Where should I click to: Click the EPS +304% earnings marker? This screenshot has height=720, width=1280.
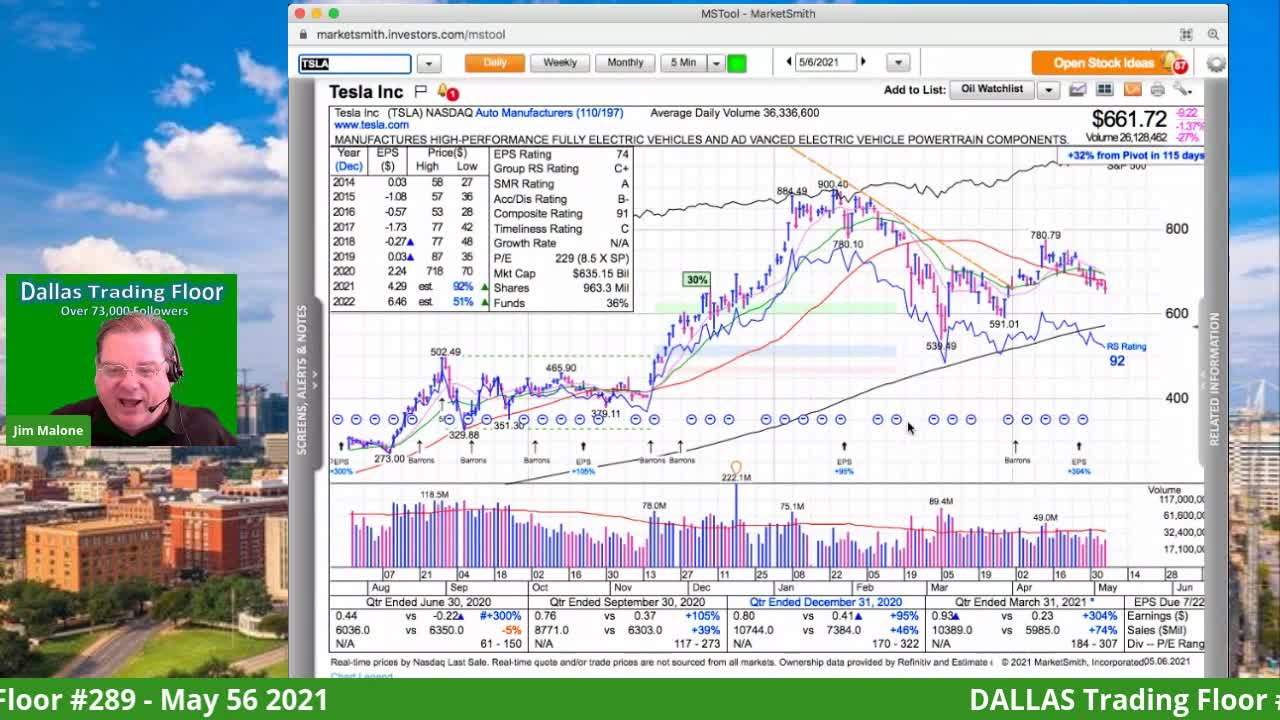(1079, 465)
